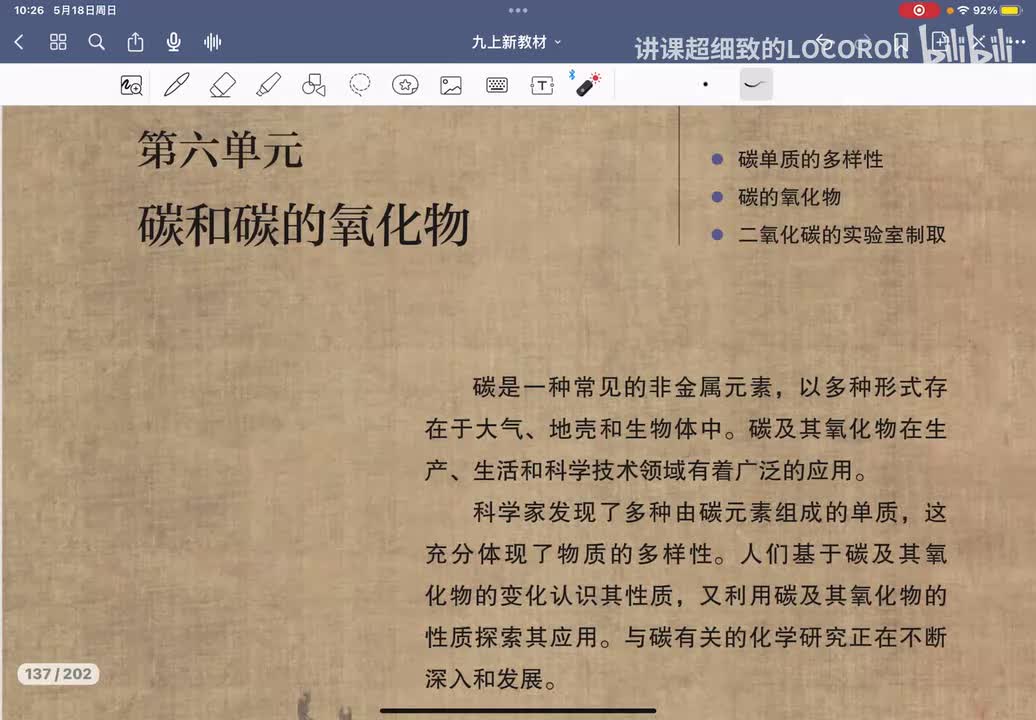Select the text box tool
The height and width of the screenshot is (720, 1036).
tap(542, 85)
